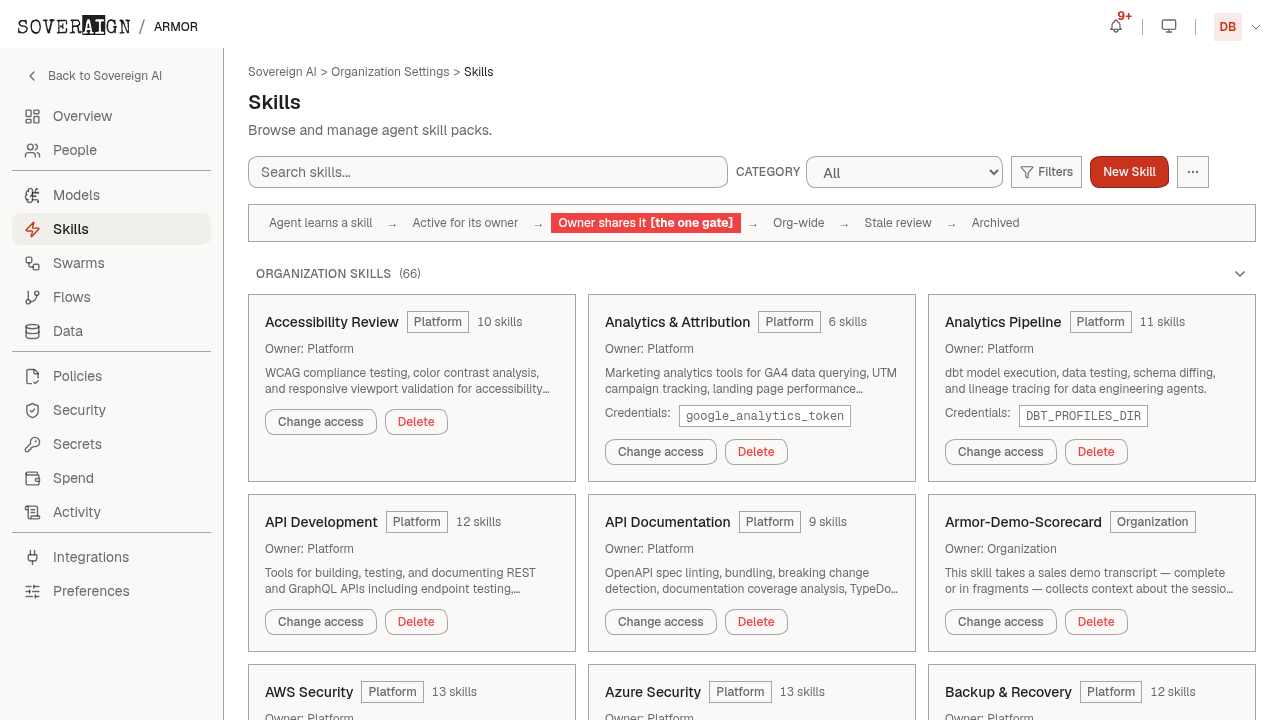
Task: Select the Active for its owner stage
Action: (x=465, y=223)
